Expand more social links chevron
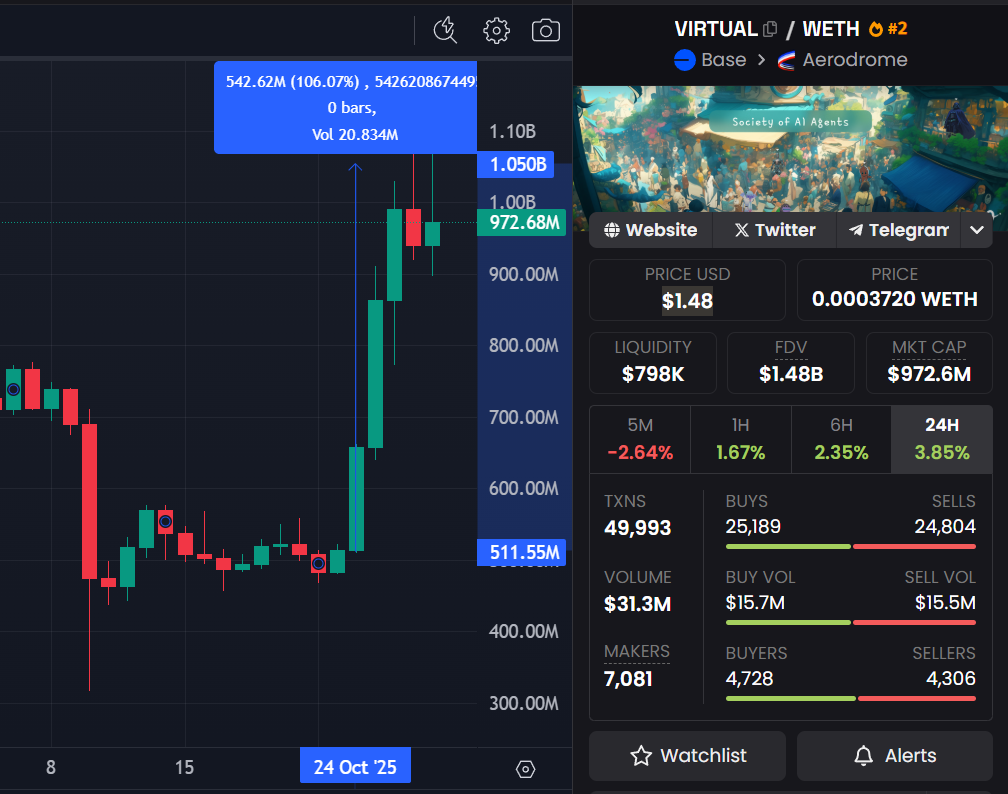Screen dimensions: 1008x794 pyautogui.click(x=976, y=230)
